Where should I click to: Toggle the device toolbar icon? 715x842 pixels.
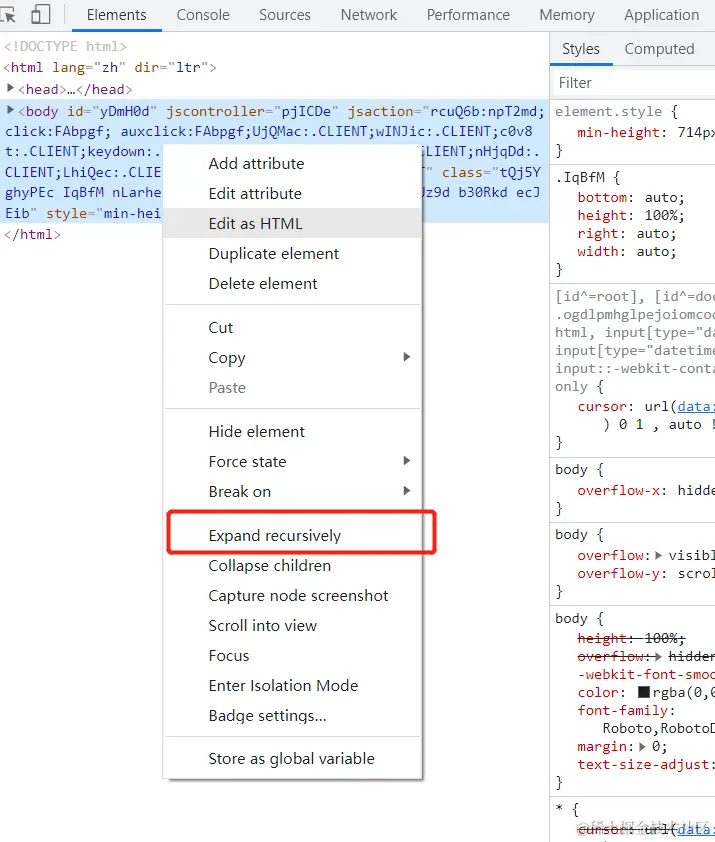coord(41,14)
